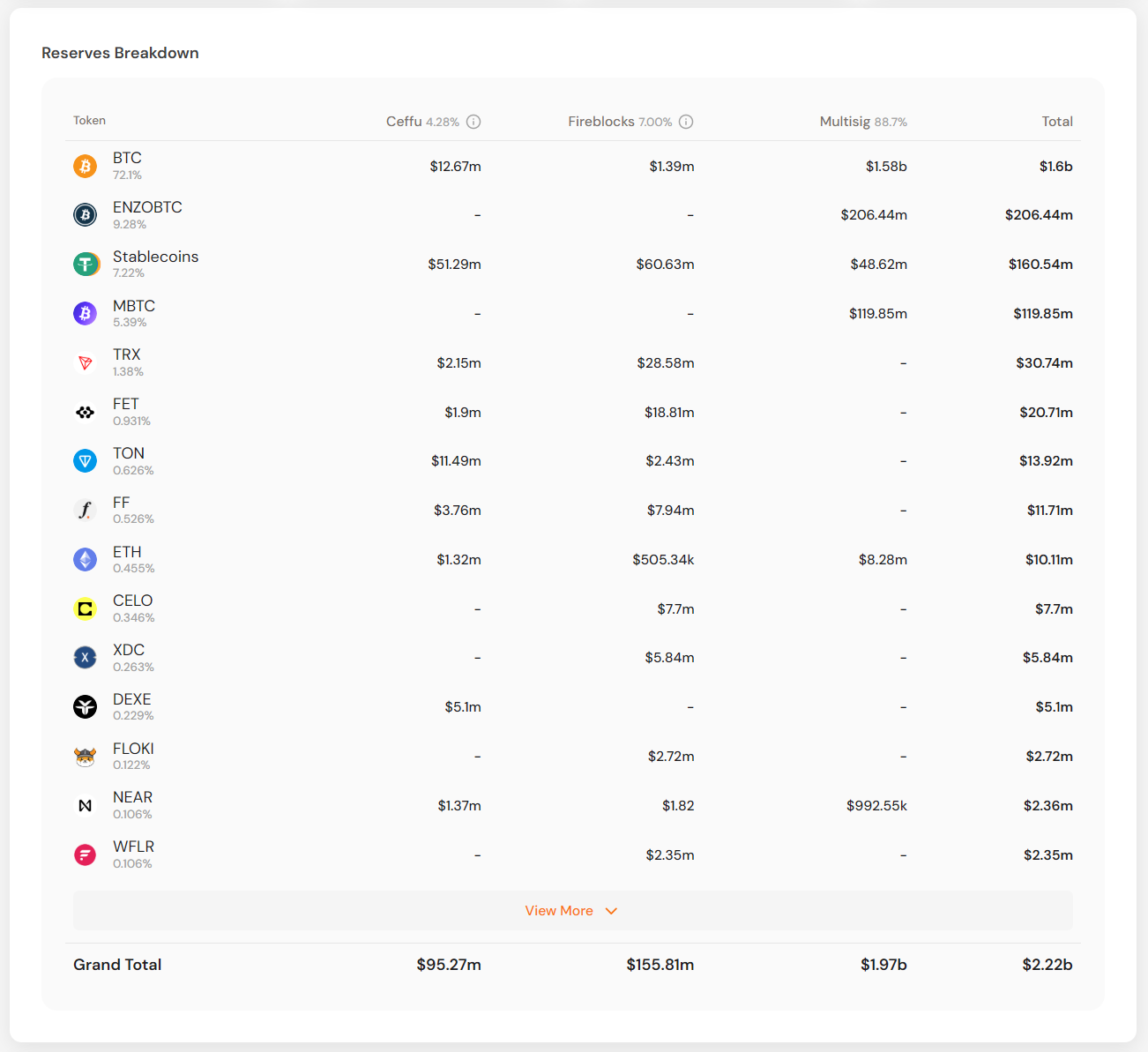Click the blue TON token icon
This screenshot has height=1052, width=1148.
click(x=85, y=460)
